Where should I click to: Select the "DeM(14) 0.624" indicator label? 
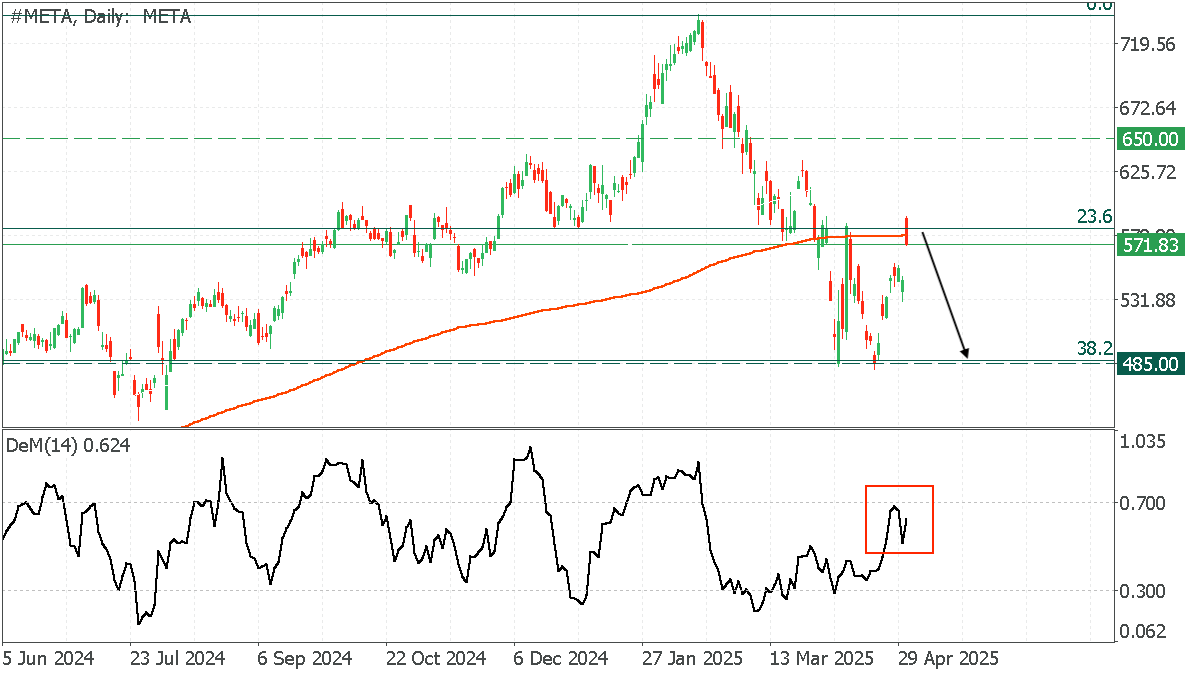69,445
